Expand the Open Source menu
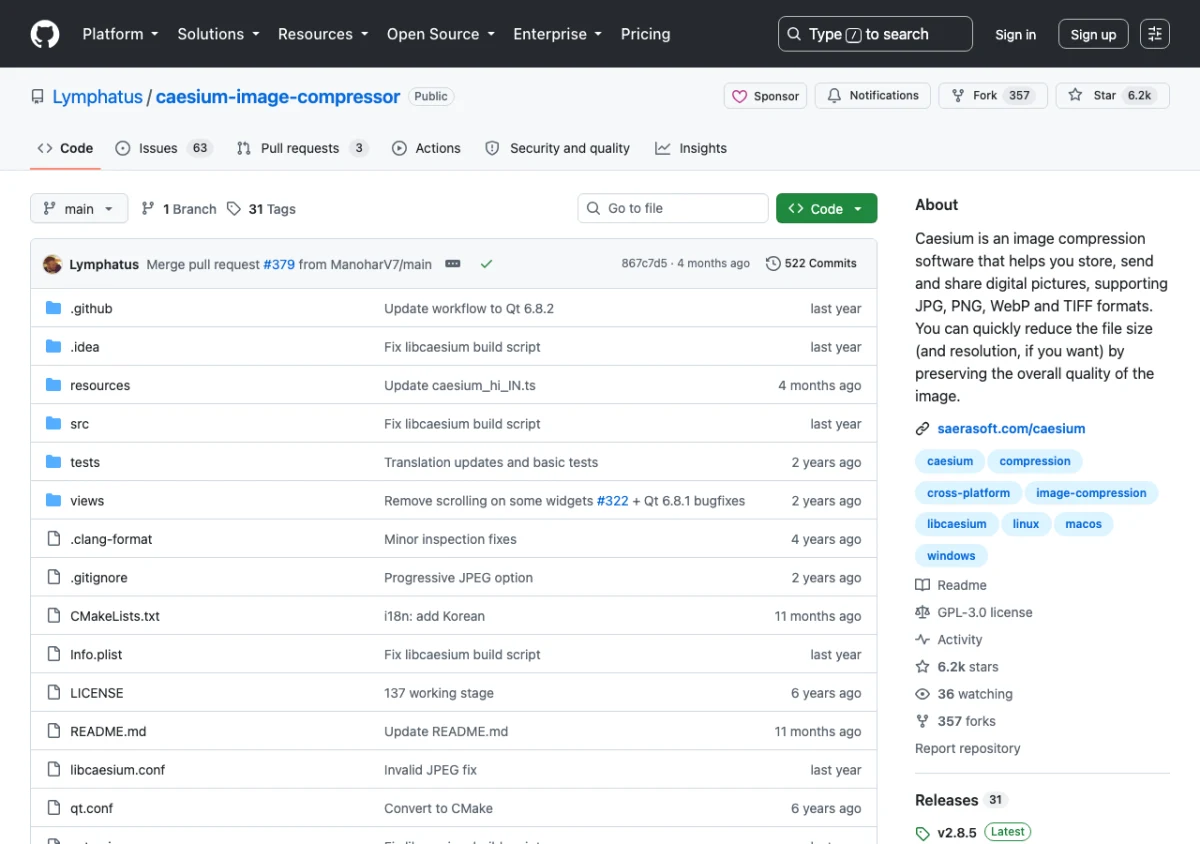Screen dimensions: 1200x844 pos(441,34)
